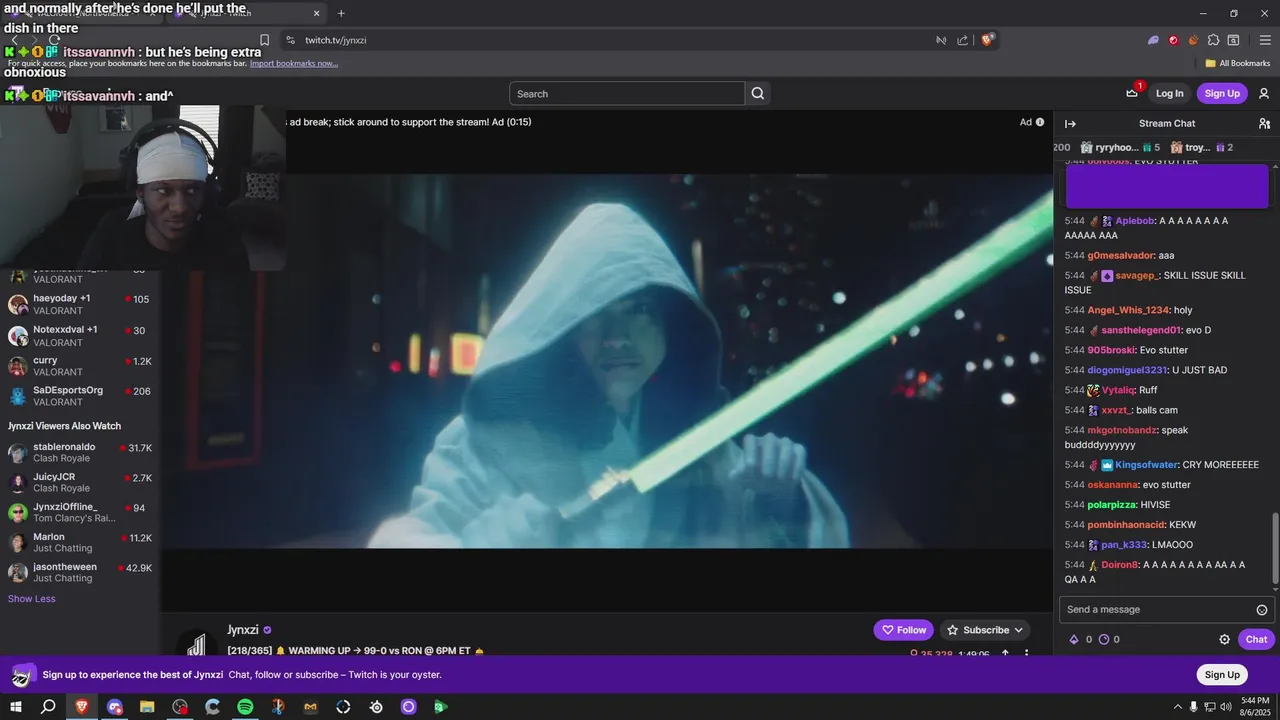Image resolution: width=1280 pixels, height=720 pixels.
Task: Open haeyoday VALORANT channel
Action: point(80,304)
